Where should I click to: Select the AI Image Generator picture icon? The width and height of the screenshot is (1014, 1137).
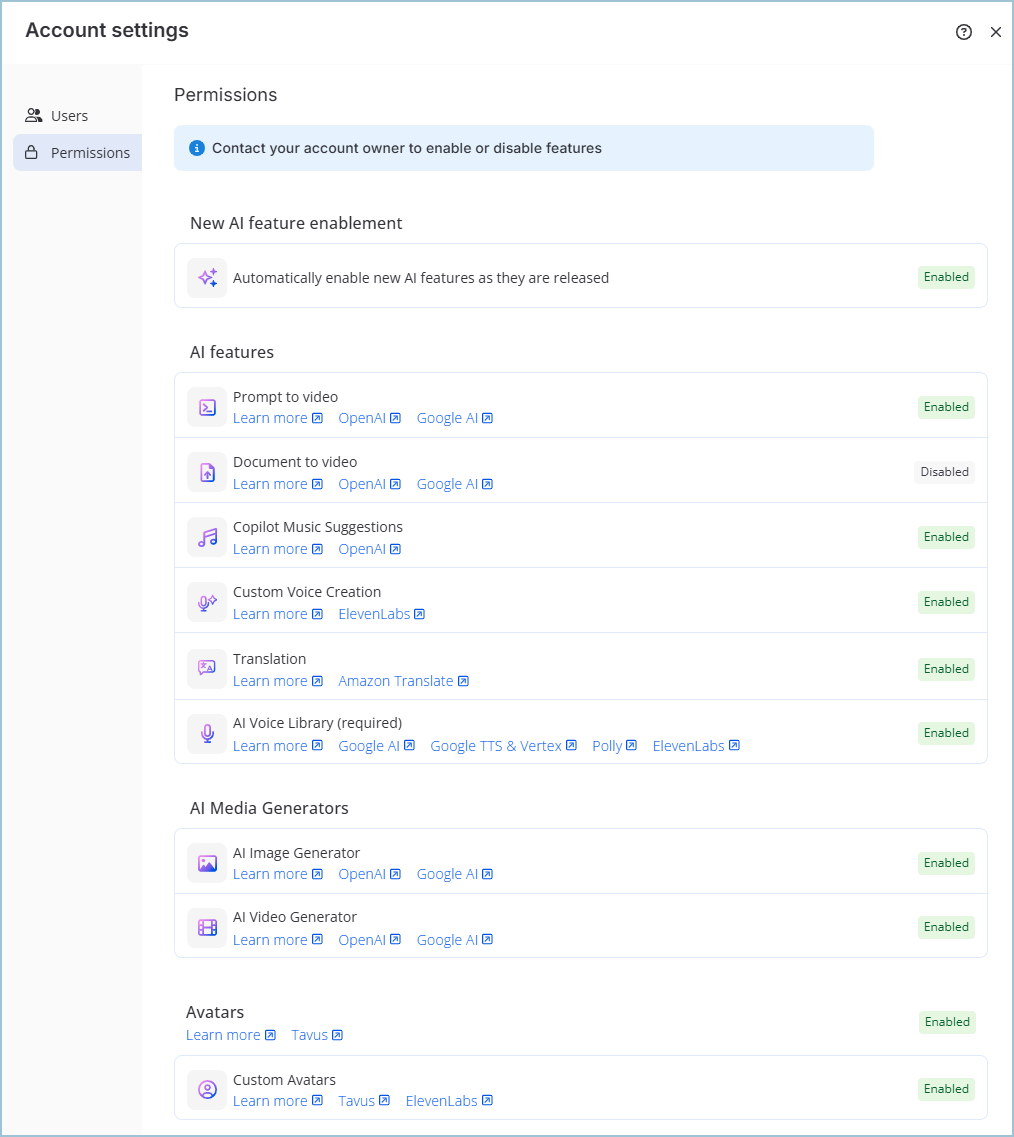(x=206, y=862)
